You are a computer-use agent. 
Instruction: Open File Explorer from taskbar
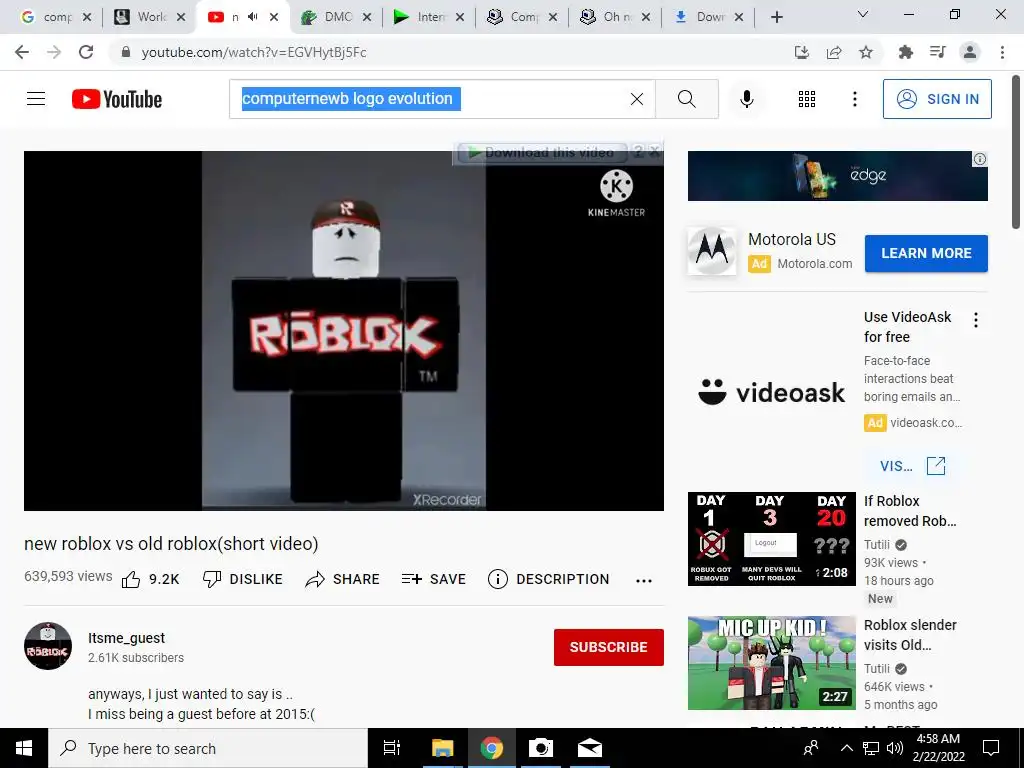442,748
